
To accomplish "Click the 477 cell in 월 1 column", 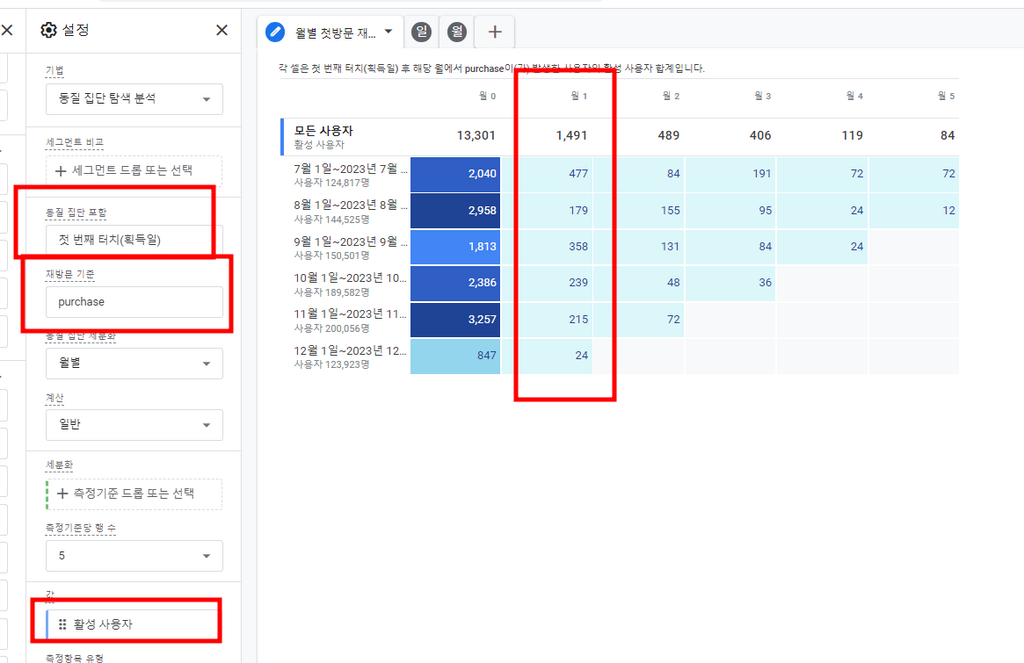I will pyautogui.click(x=547, y=174).
